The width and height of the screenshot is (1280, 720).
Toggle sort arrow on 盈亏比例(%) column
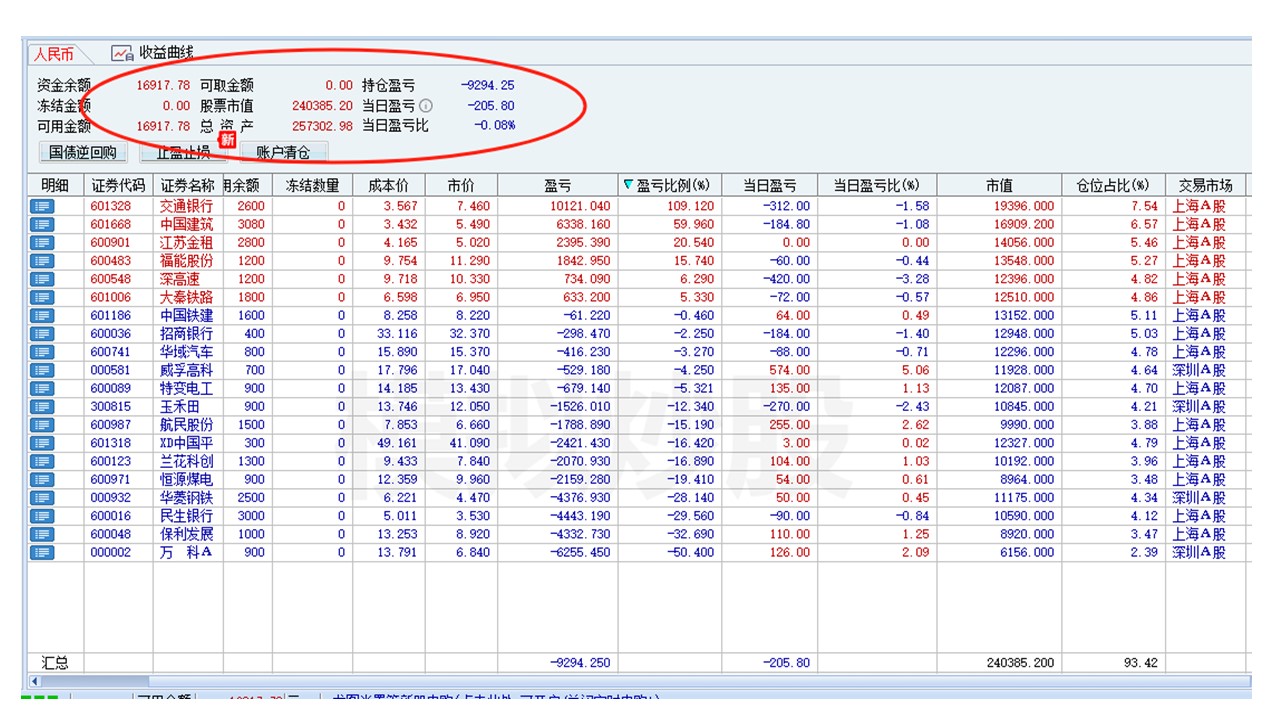[628, 185]
